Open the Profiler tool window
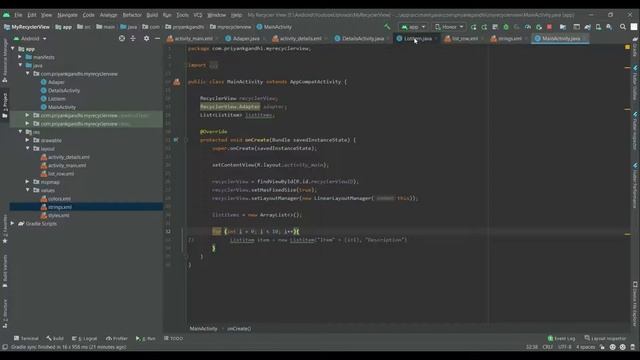Image resolution: width=640 pixels, height=360 pixels. pyautogui.click(x=117, y=338)
